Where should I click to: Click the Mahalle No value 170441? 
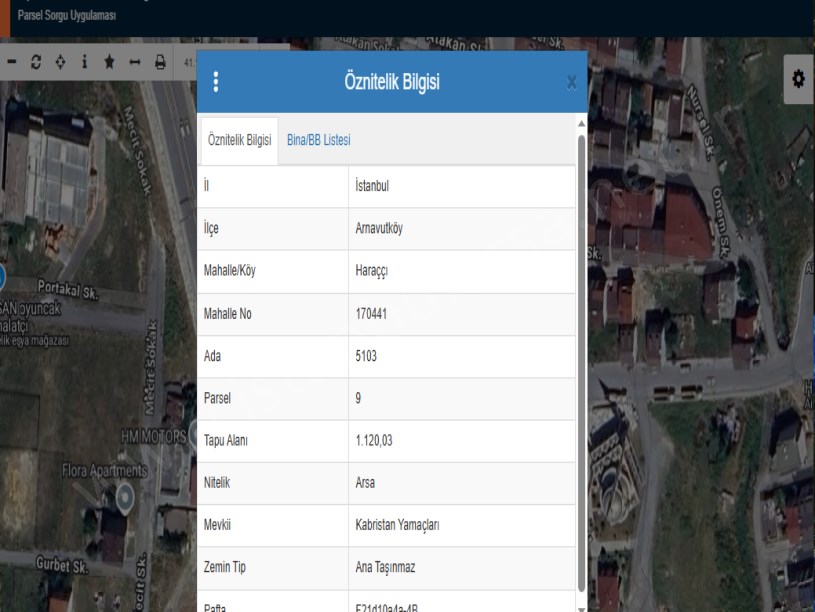(371, 314)
